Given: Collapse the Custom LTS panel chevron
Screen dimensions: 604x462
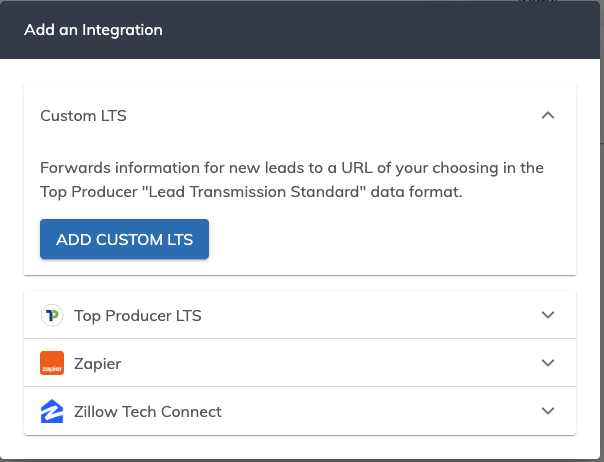Looking at the screenshot, I should click(x=547, y=116).
